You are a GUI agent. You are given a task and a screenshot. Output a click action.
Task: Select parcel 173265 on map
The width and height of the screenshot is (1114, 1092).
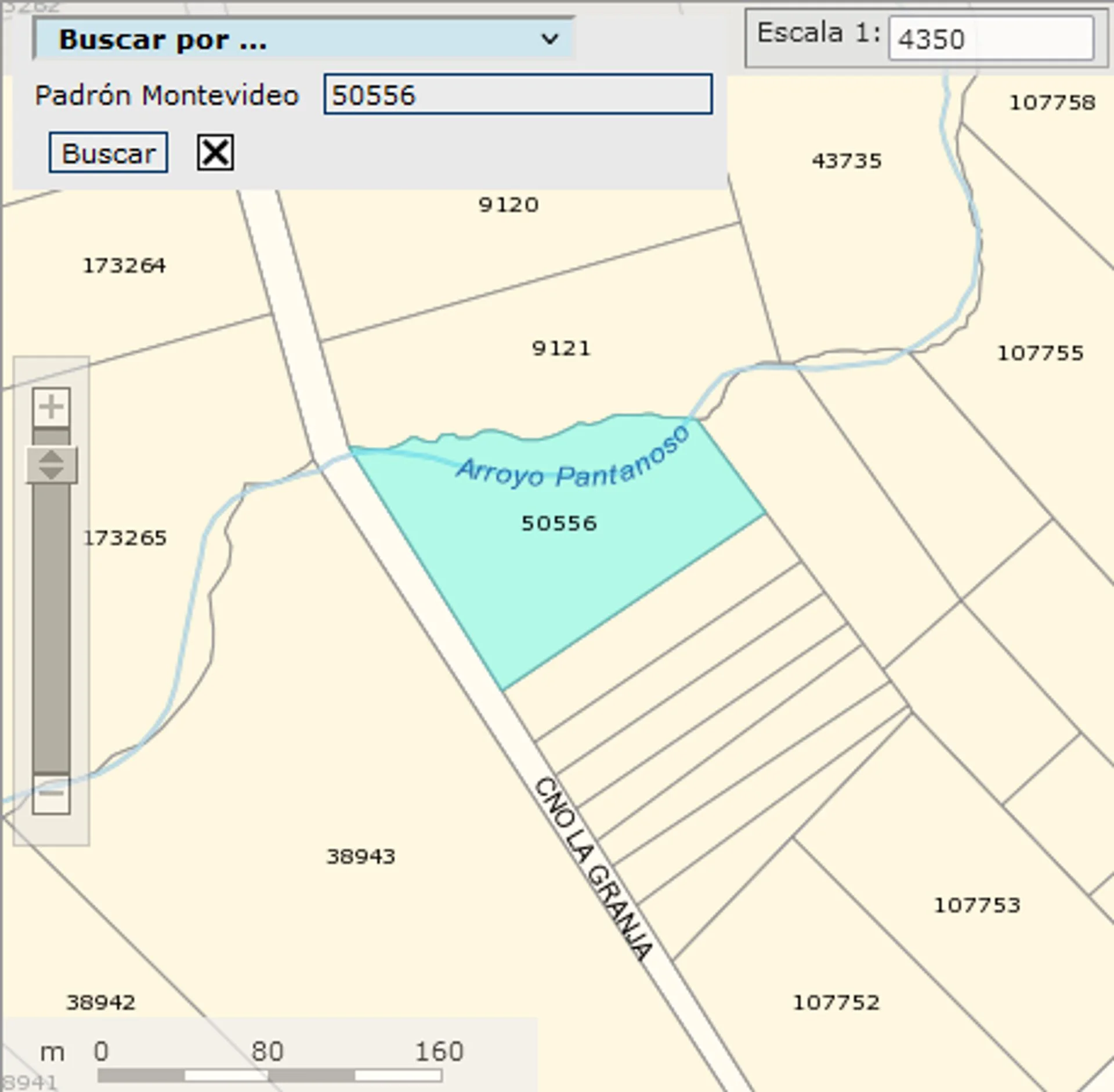click(x=125, y=538)
